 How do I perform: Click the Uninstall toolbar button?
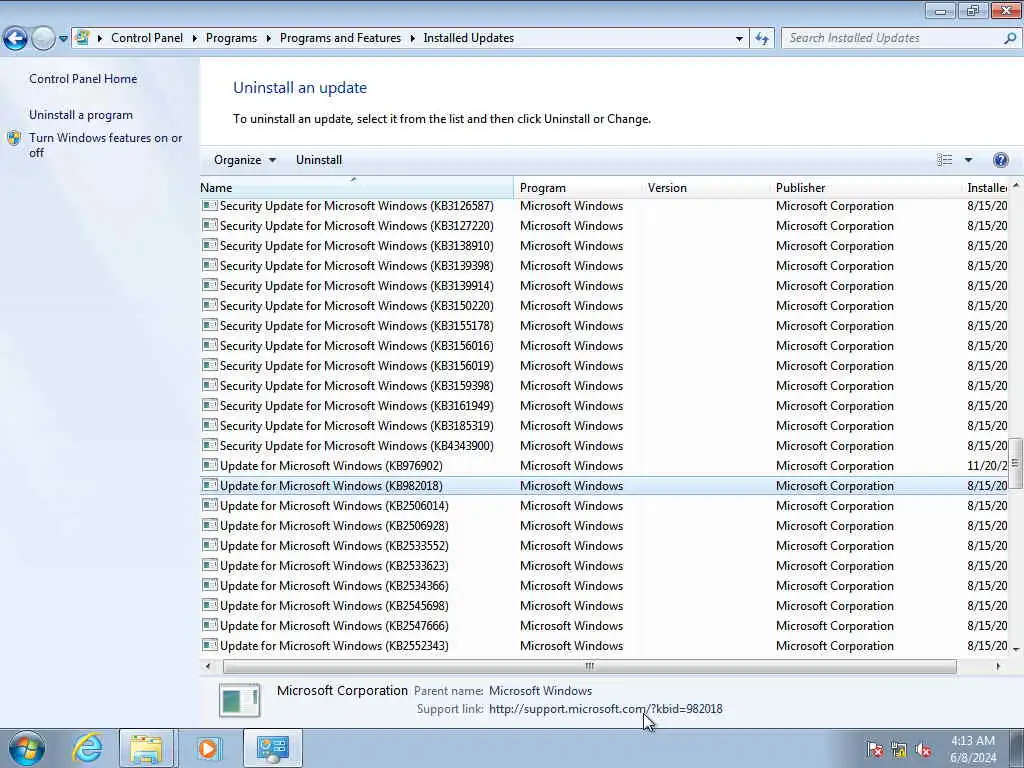tap(319, 160)
